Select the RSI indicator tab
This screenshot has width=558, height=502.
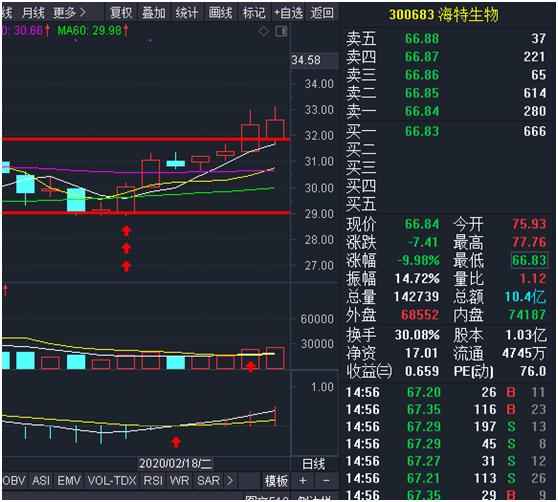153,481
